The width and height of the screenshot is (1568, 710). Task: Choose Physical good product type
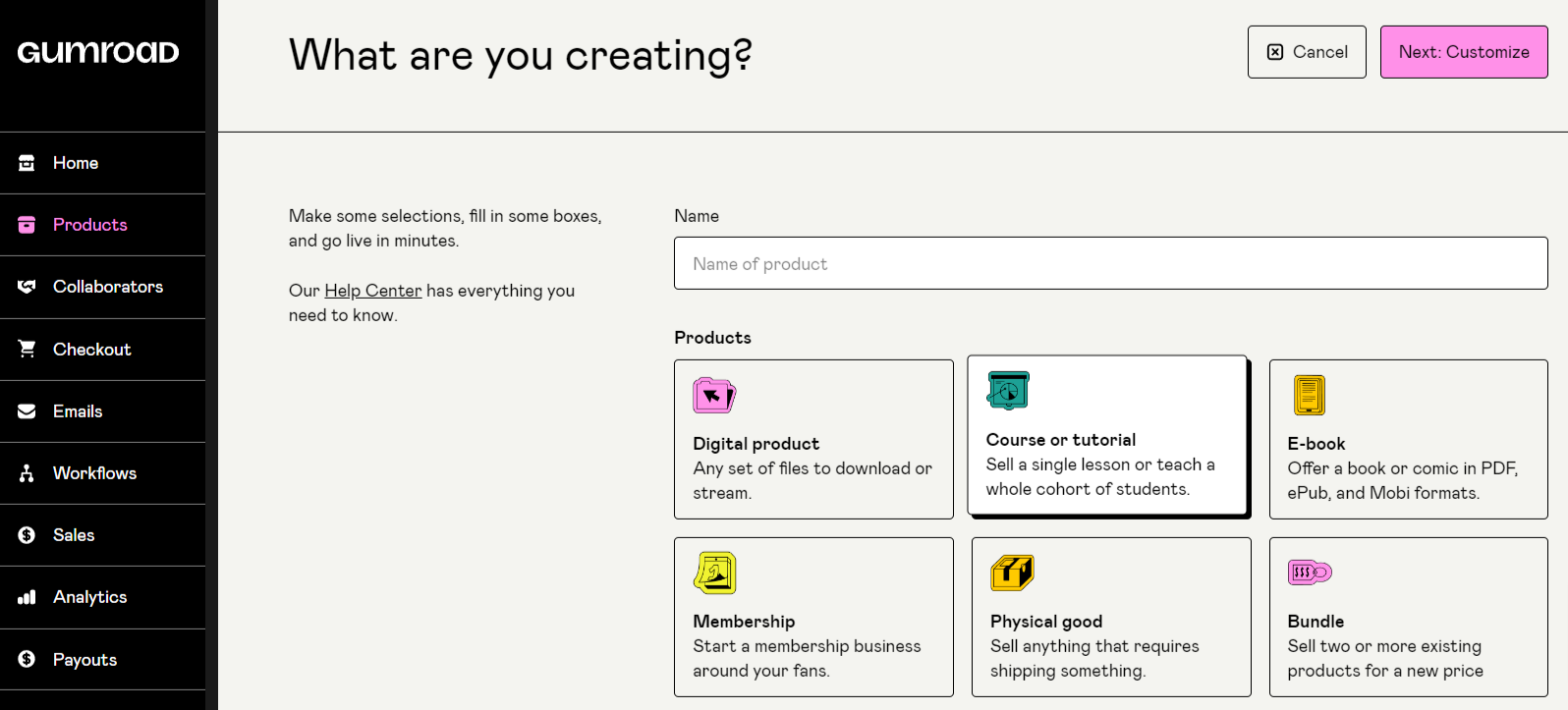[1111, 617]
